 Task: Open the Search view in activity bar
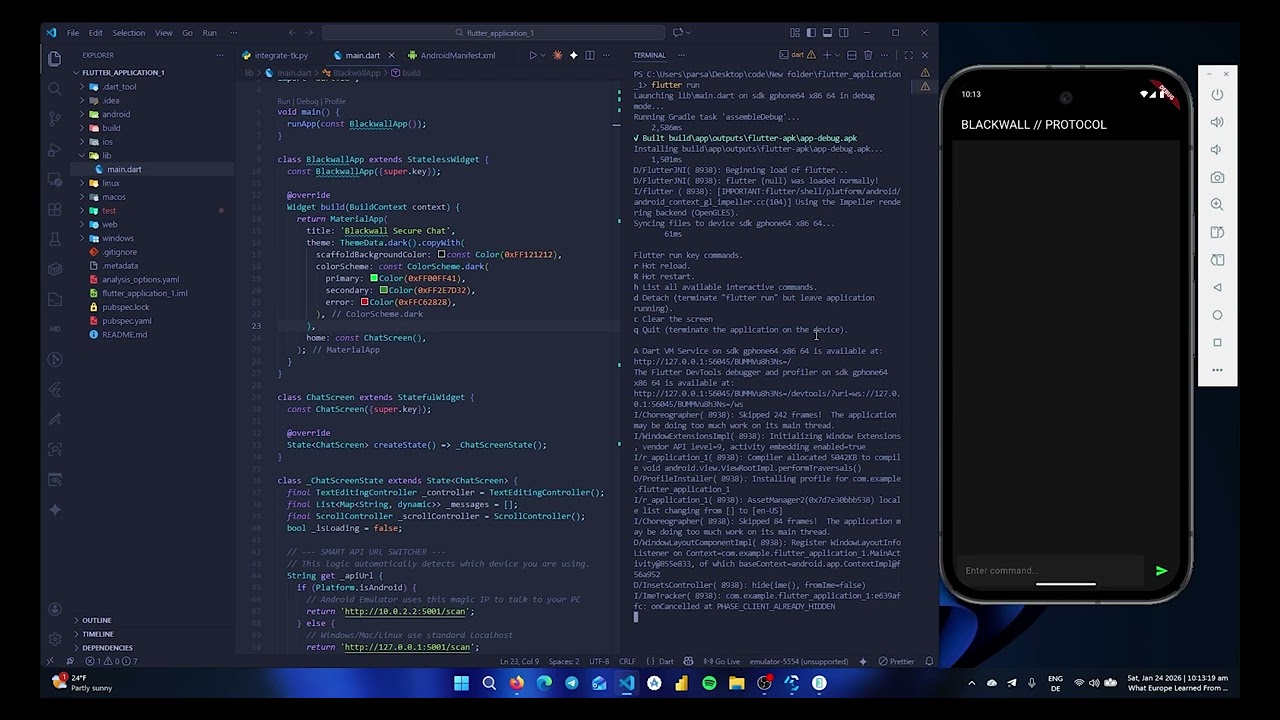click(54, 89)
